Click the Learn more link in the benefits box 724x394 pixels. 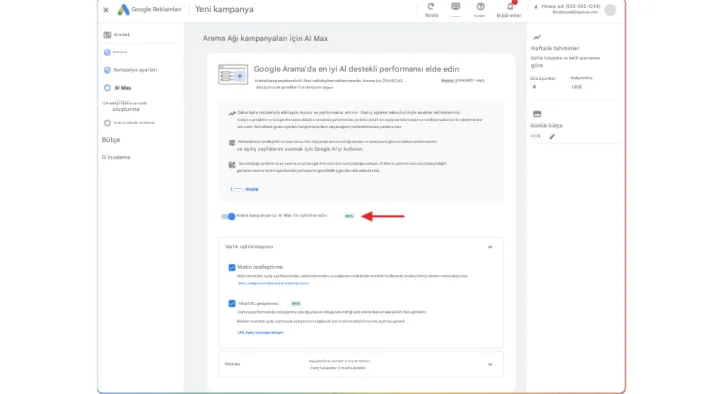(244, 189)
